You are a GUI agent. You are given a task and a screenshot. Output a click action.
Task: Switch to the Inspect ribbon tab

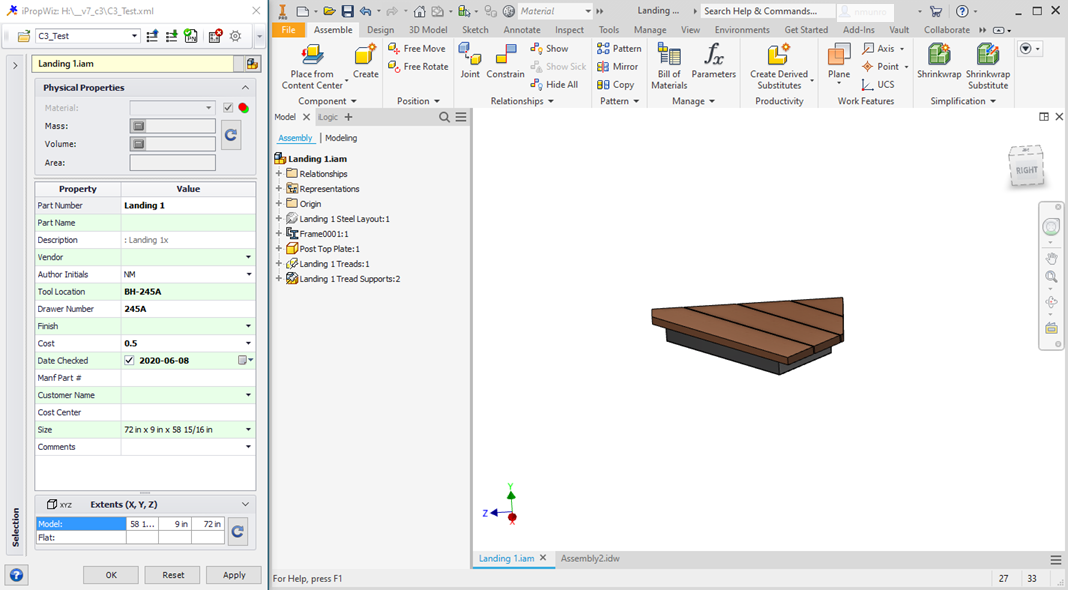(569, 30)
